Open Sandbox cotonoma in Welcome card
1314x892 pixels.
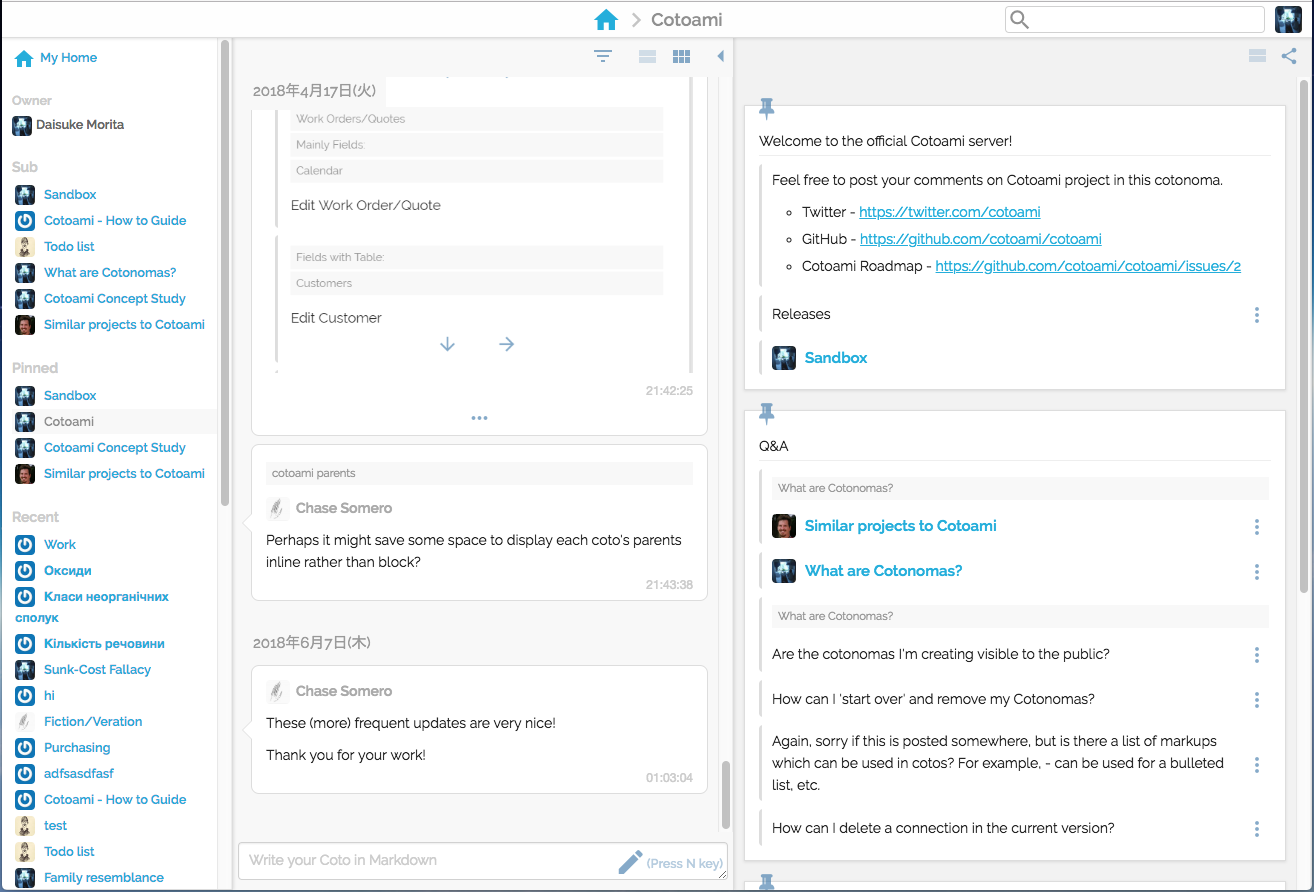click(x=836, y=357)
